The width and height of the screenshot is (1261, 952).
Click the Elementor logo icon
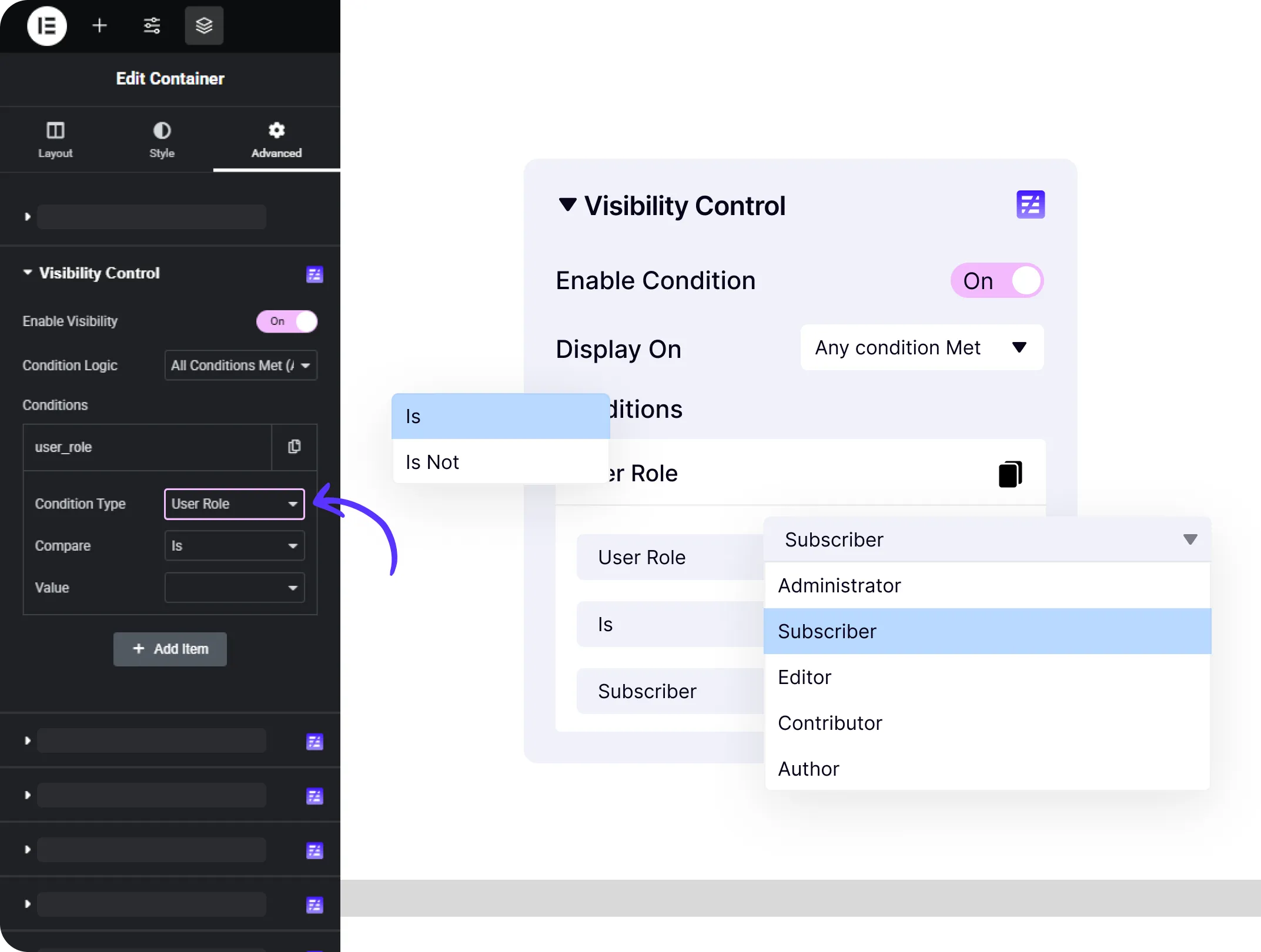tap(47, 26)
